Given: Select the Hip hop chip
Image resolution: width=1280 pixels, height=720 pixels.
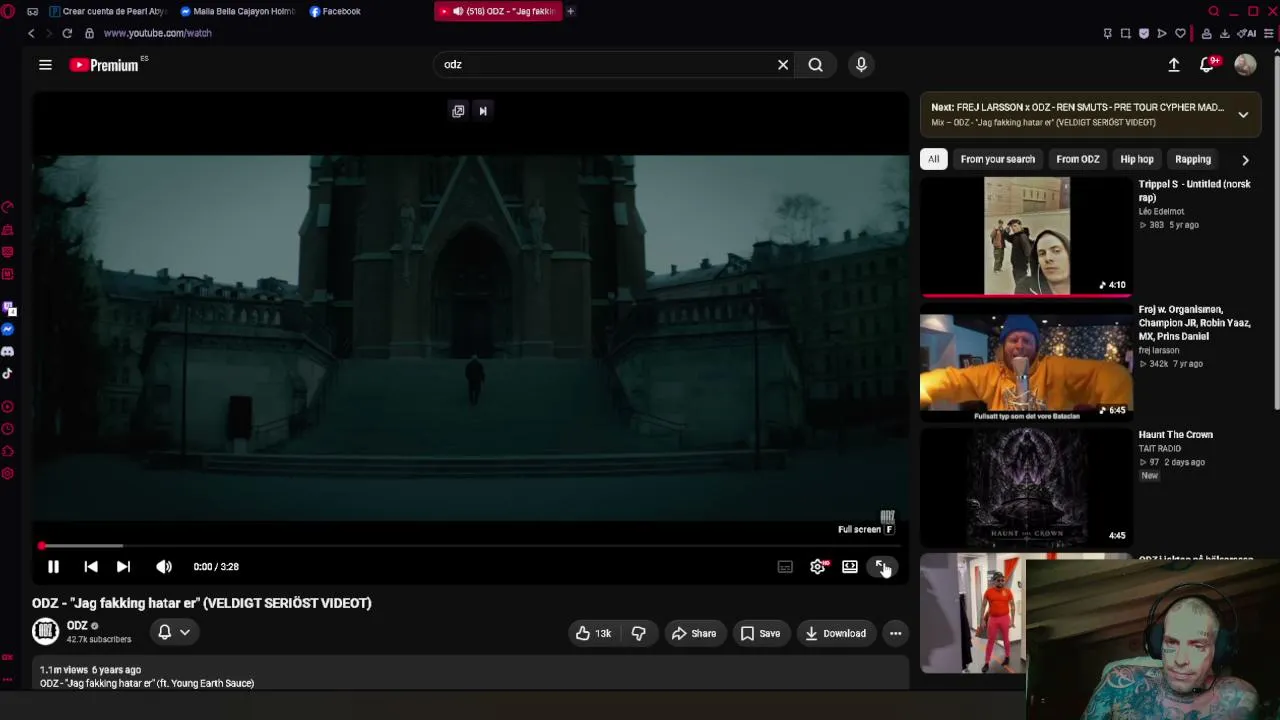Looking at the screenshot, I should [1137, 159].
